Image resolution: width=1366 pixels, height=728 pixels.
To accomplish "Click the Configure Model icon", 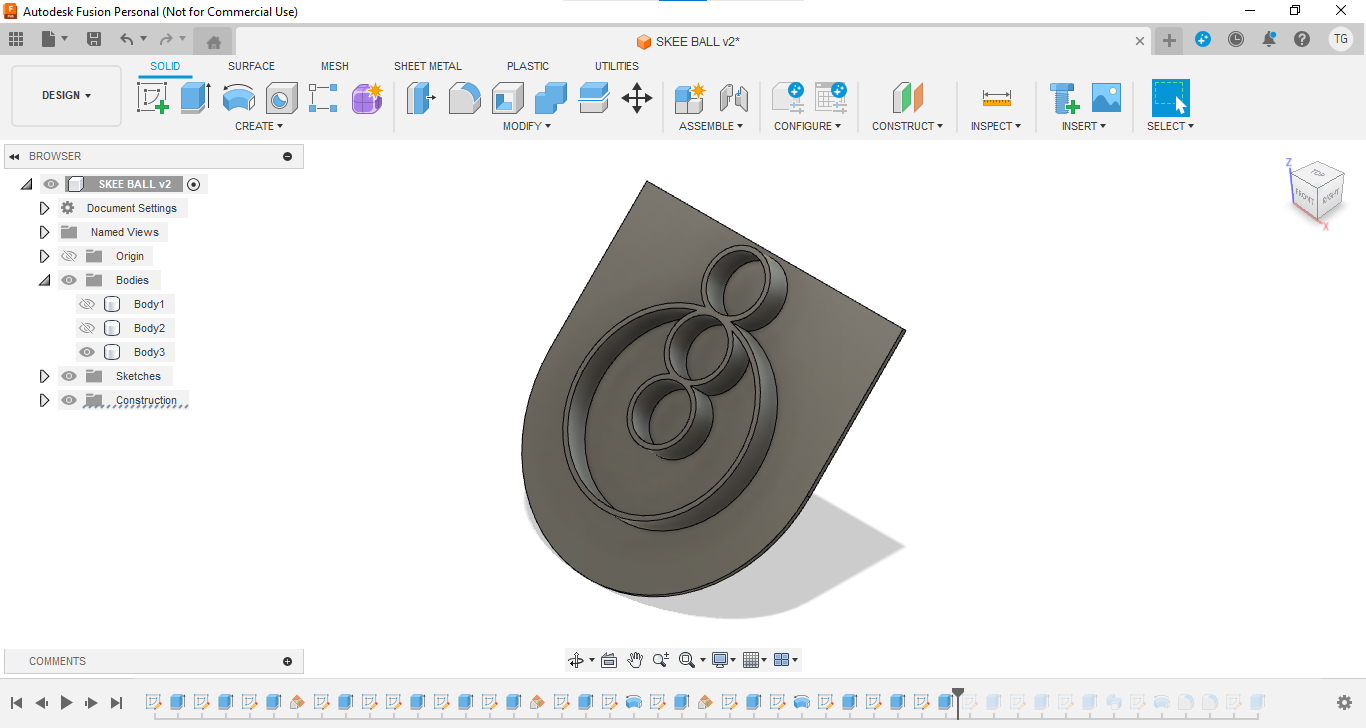I will click(x=787, y=98).
